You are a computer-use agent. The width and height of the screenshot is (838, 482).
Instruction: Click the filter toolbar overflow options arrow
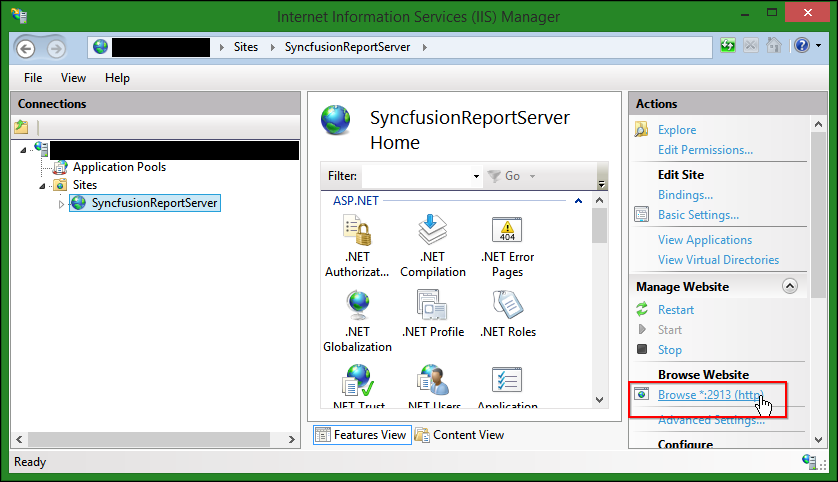[x=601, y=184]
